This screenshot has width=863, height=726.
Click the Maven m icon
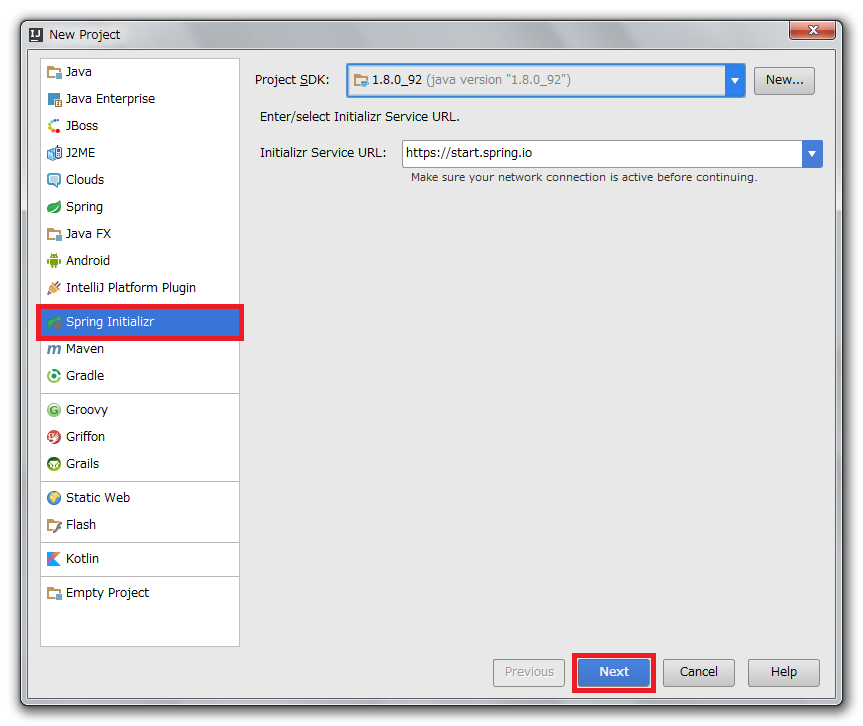click(54, 349)
